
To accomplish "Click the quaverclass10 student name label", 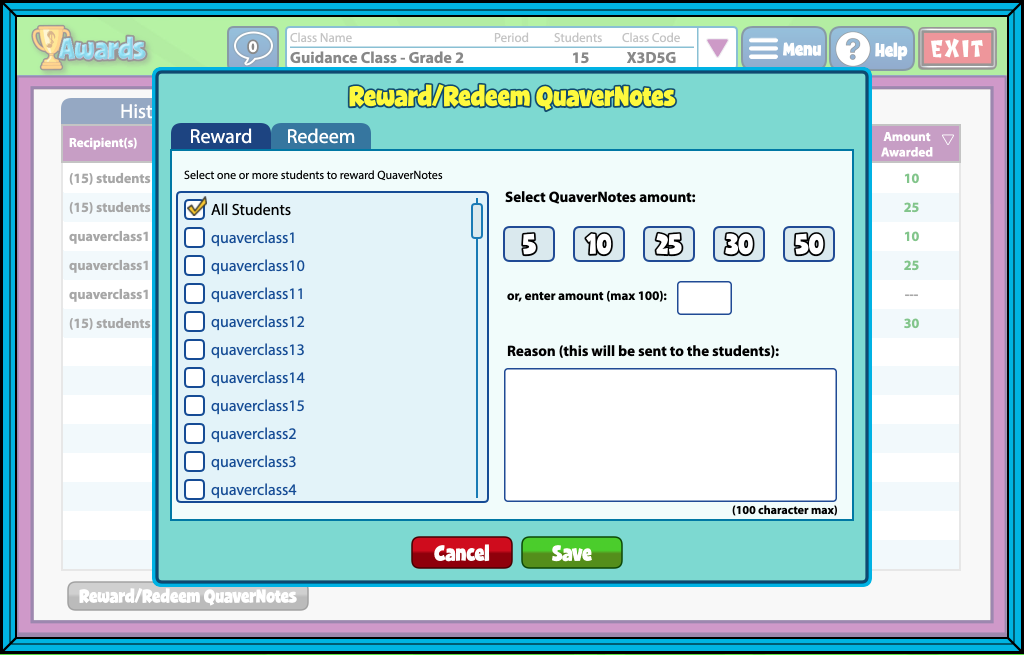I will coord(258,266).
